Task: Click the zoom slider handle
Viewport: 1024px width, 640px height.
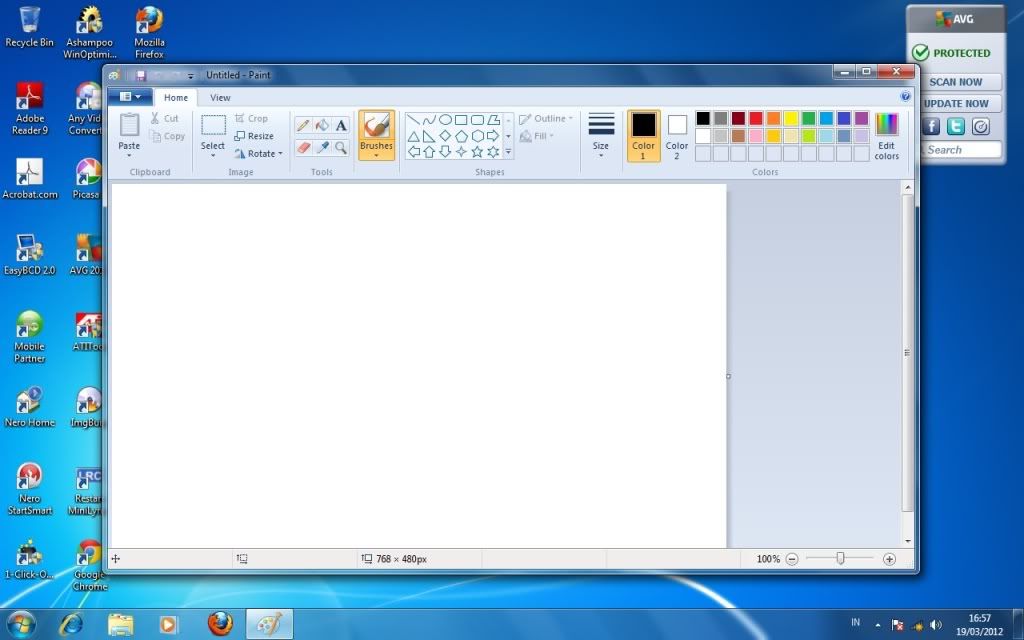Action: [x=840, y=558]
